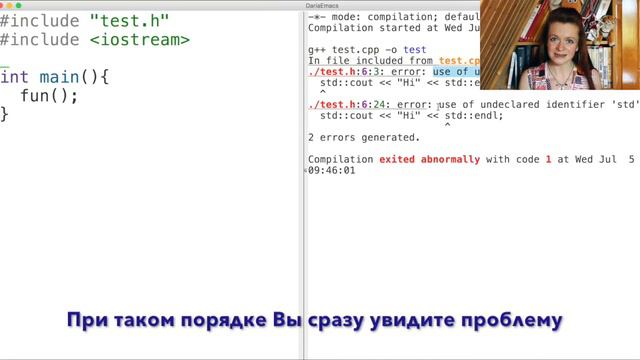Screen dimensions: 640x360
Task: Click the webcam video overlay
Action: 560,45
